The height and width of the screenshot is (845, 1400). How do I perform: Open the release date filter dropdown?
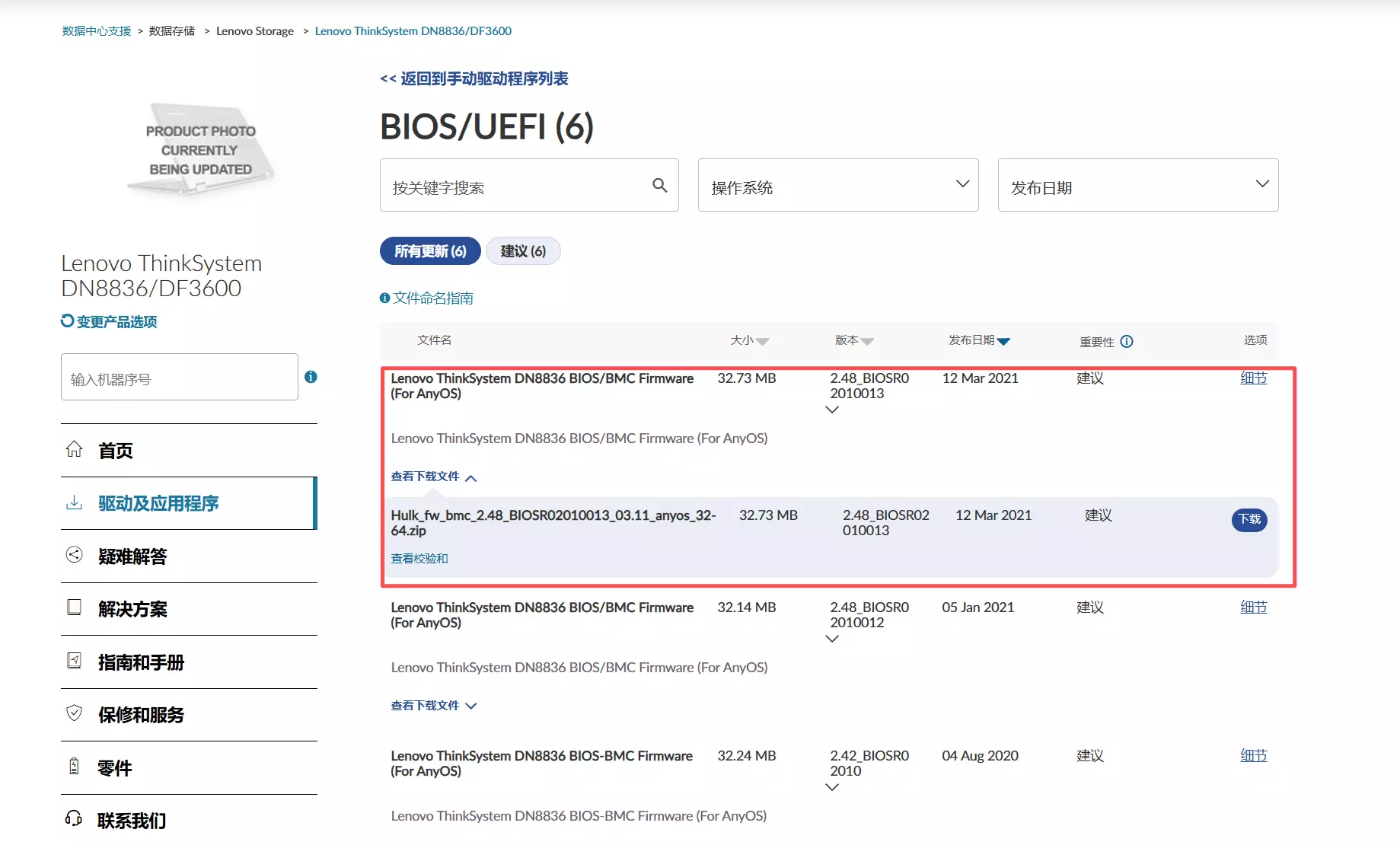tap(1137, 186)
